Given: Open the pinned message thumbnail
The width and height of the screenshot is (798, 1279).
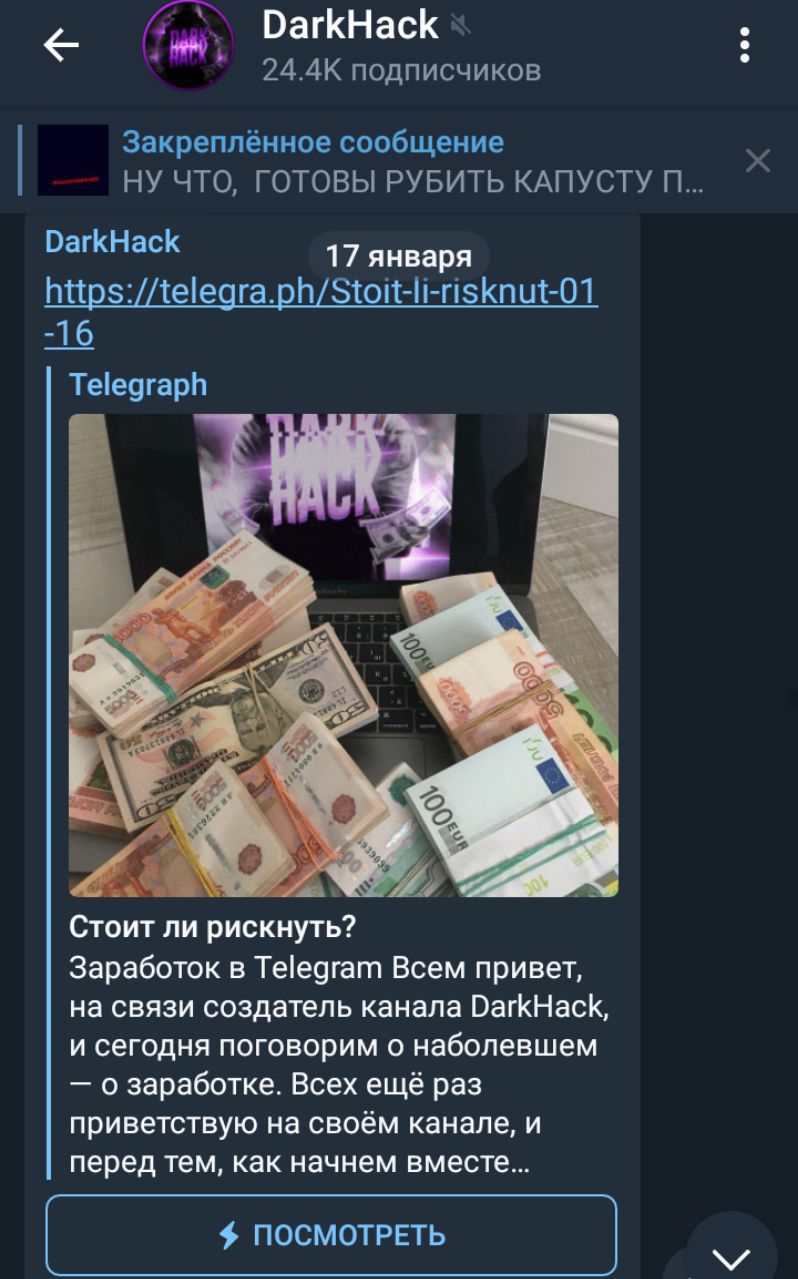Looking at the screenshot, I should tap(73, 160).
